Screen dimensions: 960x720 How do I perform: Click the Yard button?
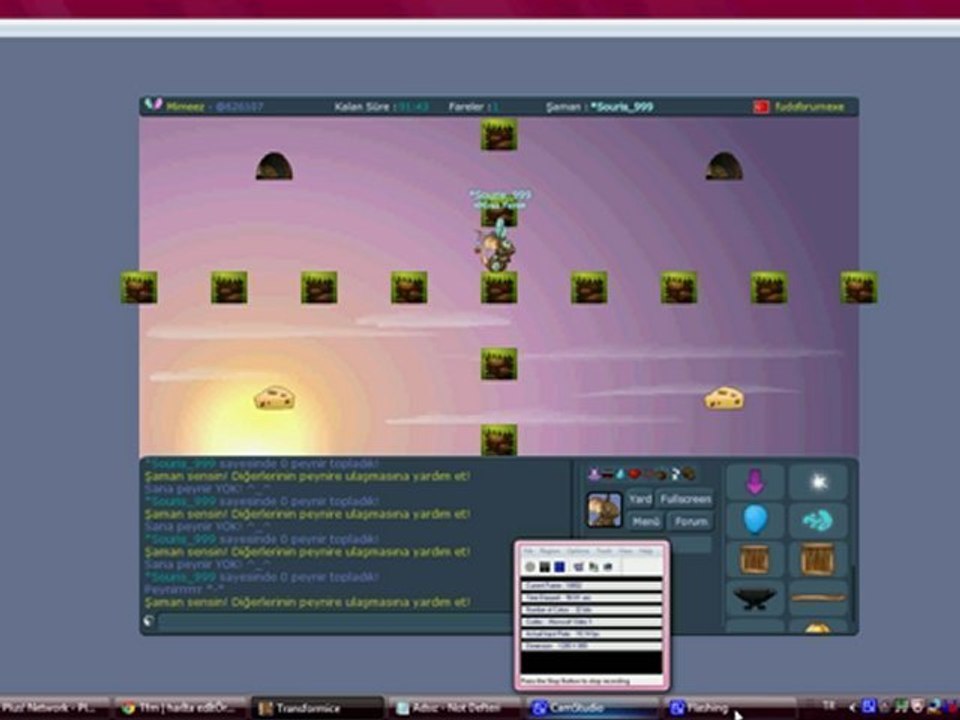pos(640,499)
